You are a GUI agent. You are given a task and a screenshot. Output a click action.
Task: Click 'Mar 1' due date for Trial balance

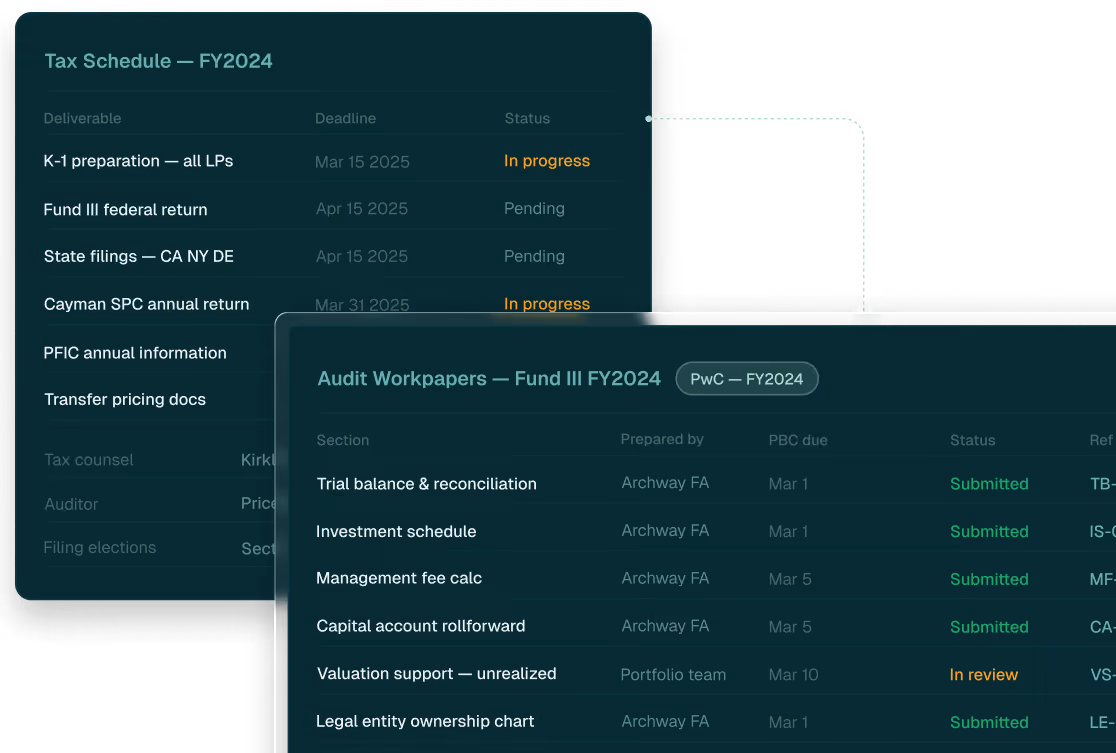[x=788, y=484]
